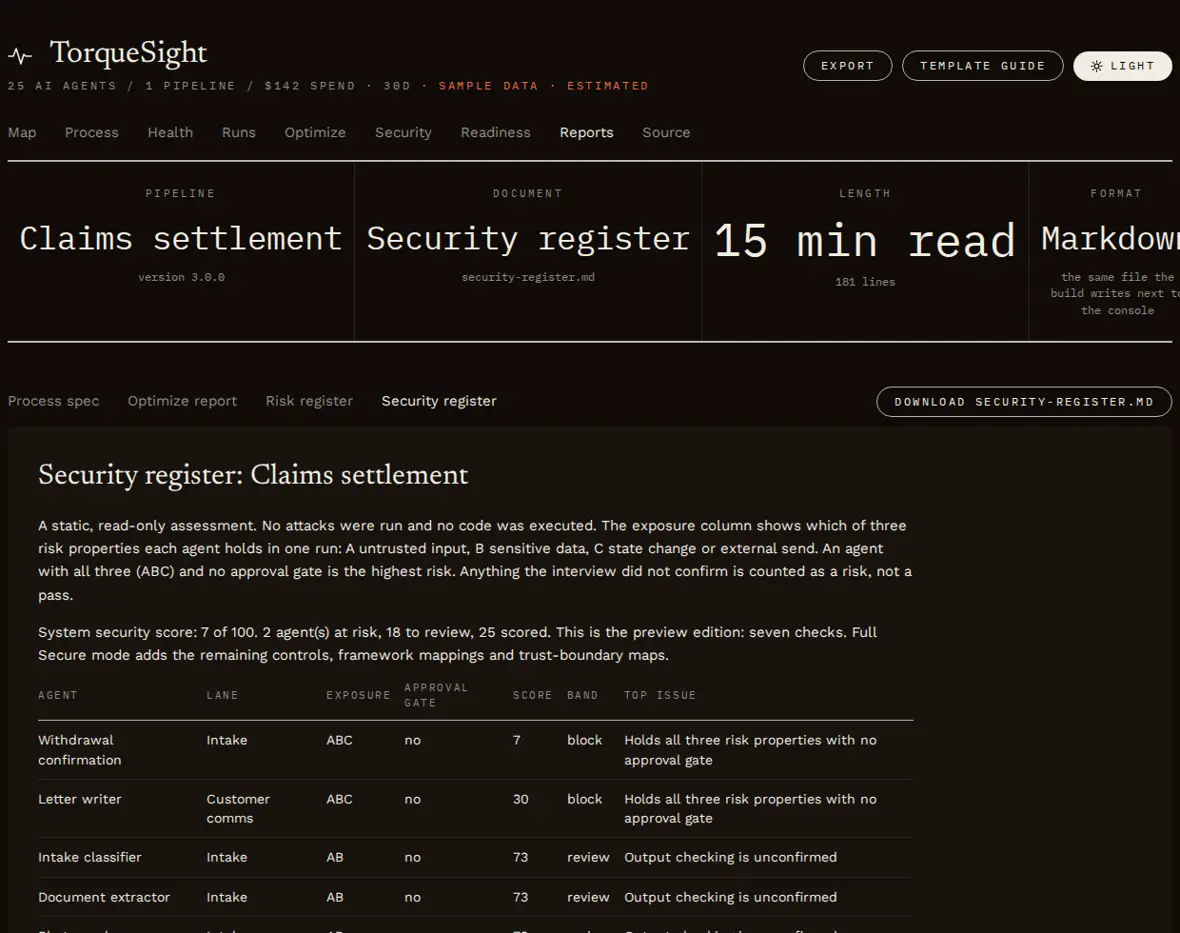1180x933 pixels.
Task: Click ABC exposure in Withdrawal confirmation row
Action: point(339,740)
